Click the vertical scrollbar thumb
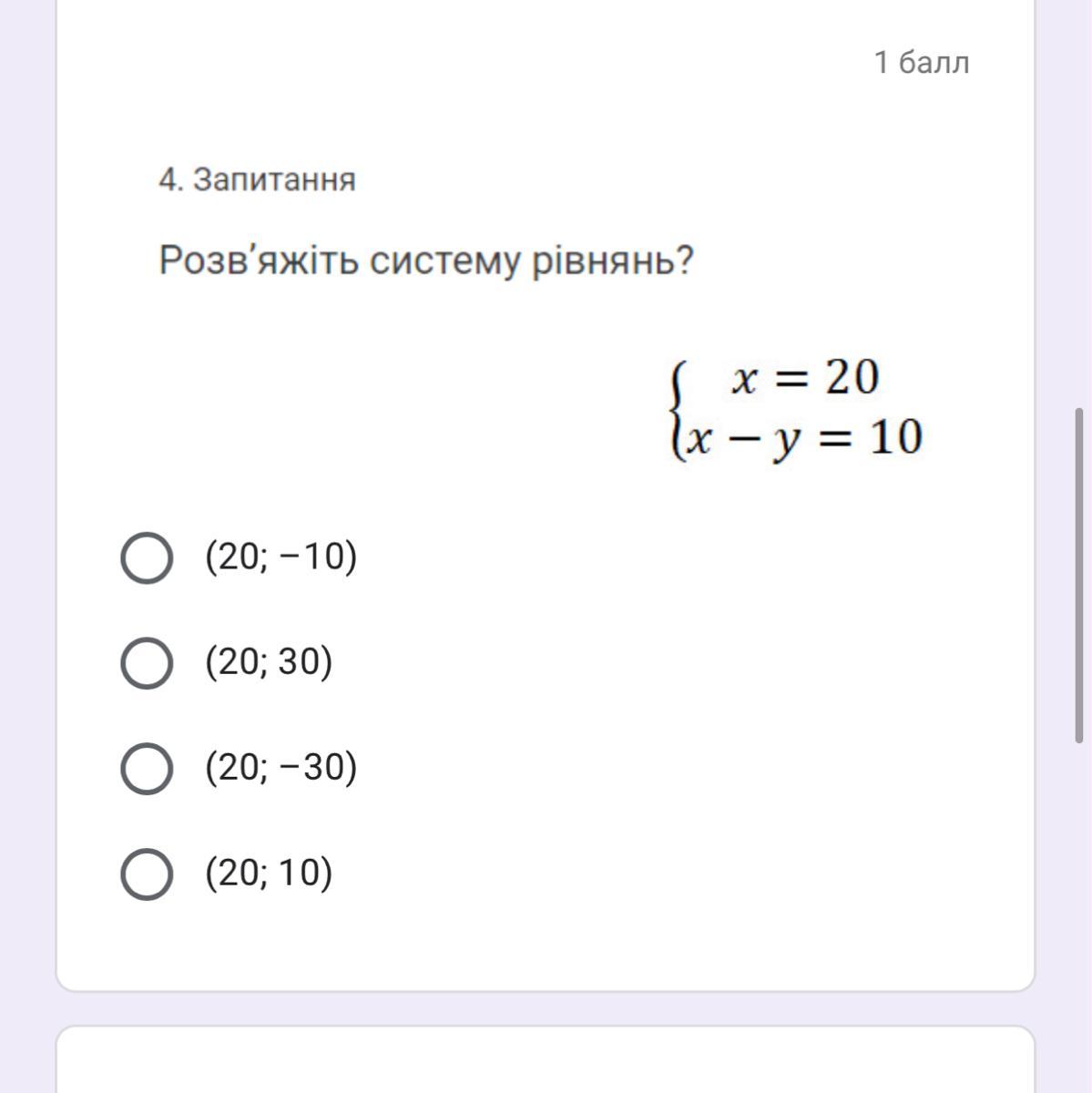The width and height of the screenshot is (1092, 1093). (1079, 577)
